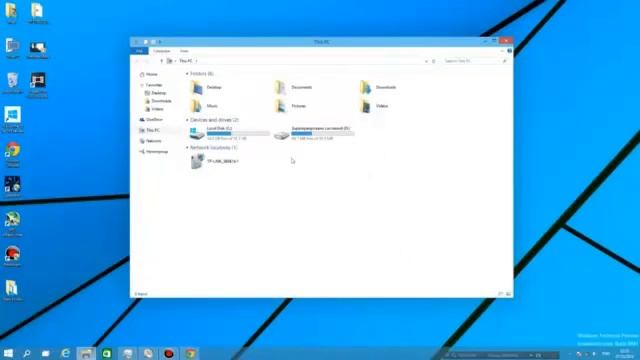Open Google Chrome desktop shortcut
Screen dimensions: 640x360
(13, 154)
